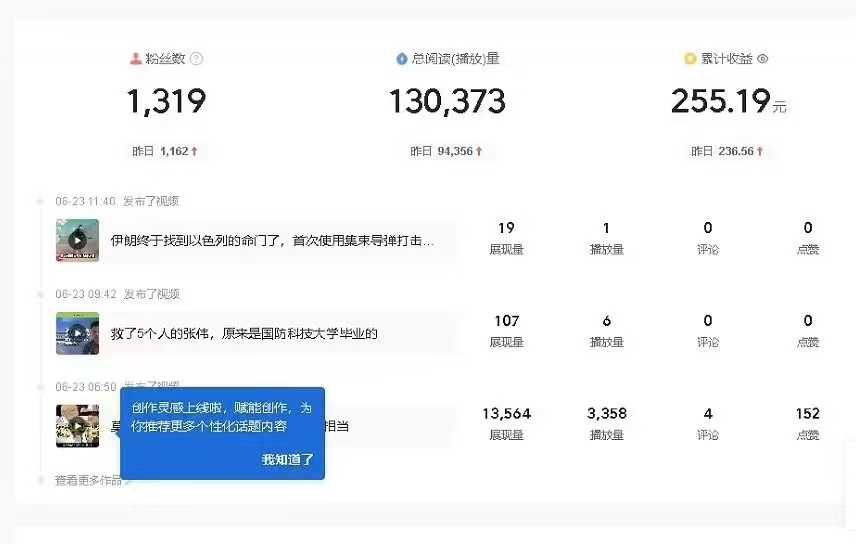
Task: Click the 展现量 value 107
Action: (x=507, y=321)
